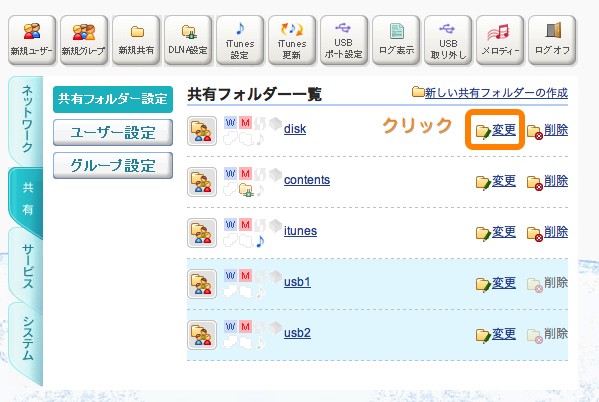Log off with the ログオフ door icon
The width and height of the screenshot is (599, 402).
552,40
